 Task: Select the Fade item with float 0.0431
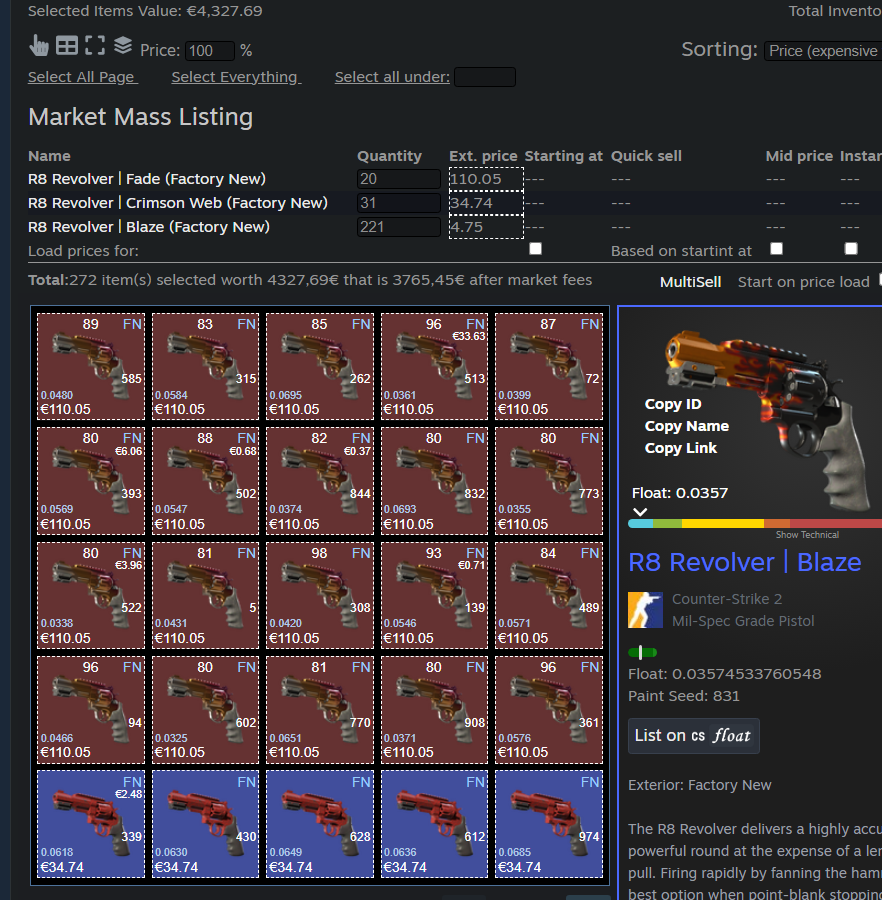coord(205,596)
